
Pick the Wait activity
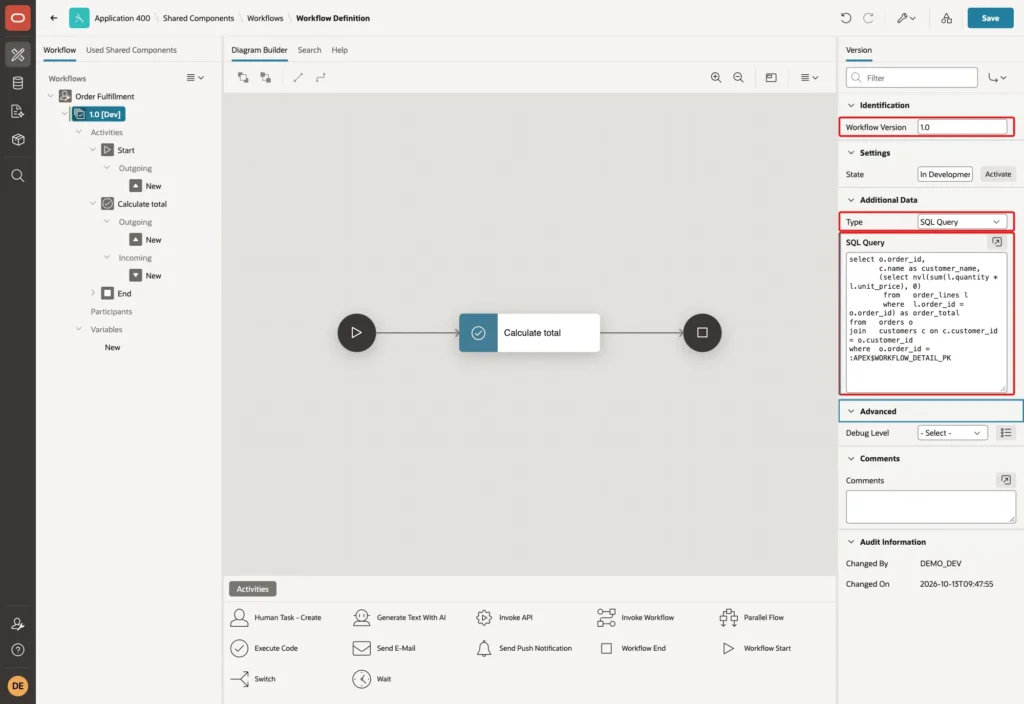click(371, 679)
